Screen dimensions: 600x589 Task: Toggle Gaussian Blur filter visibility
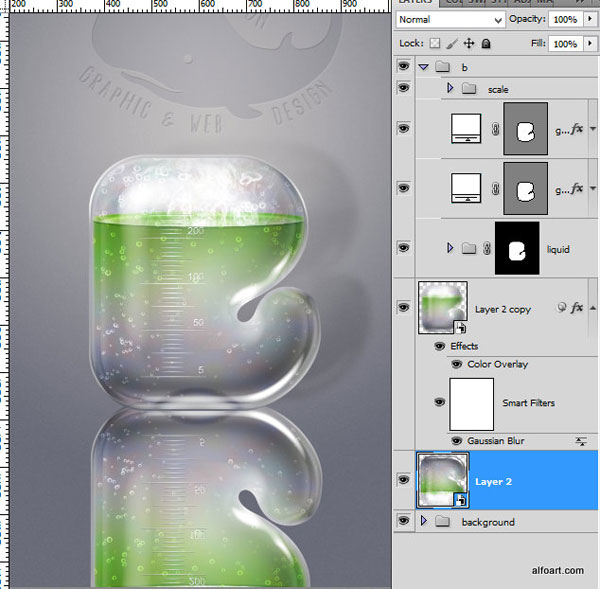tap(456, 441)
